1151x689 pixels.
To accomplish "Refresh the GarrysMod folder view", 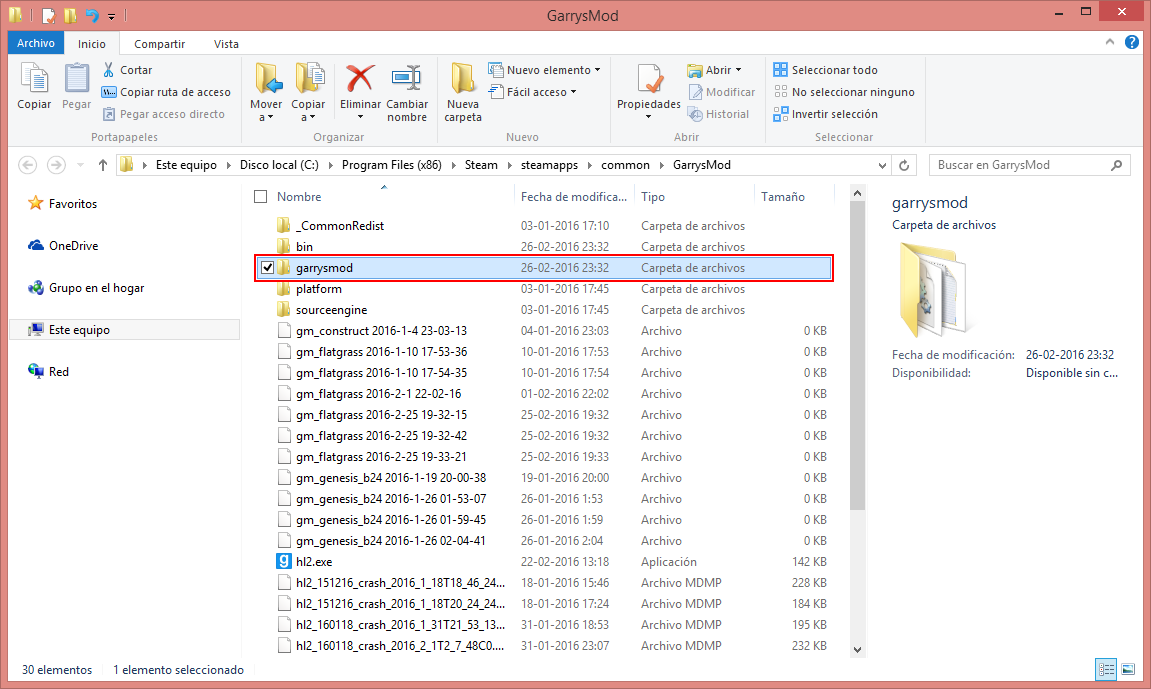I will click(x=904, y=165).
